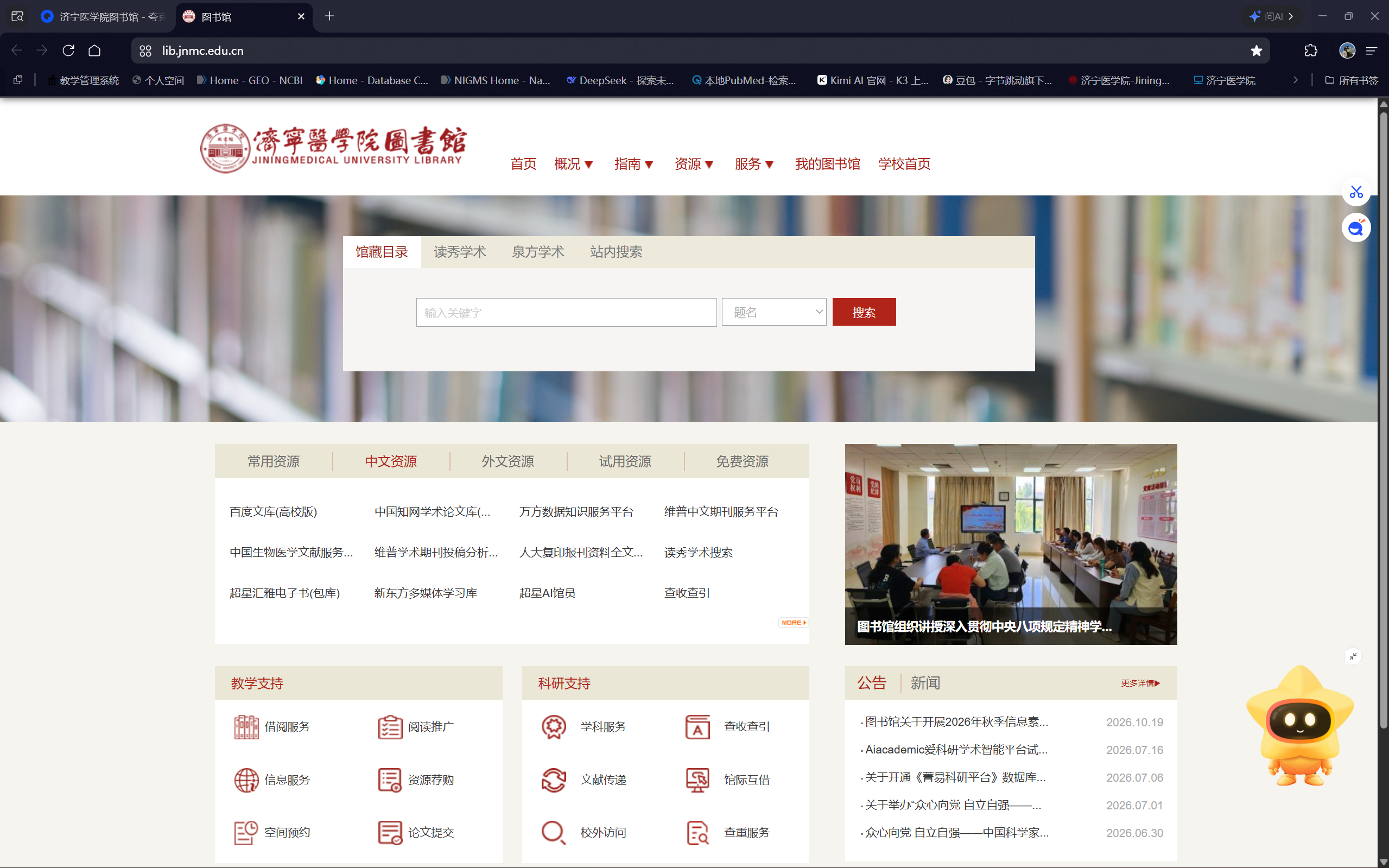Switch to the 站内搜索 search tab
Viewport: 1389px width, 868px height.
coord(616,252)
